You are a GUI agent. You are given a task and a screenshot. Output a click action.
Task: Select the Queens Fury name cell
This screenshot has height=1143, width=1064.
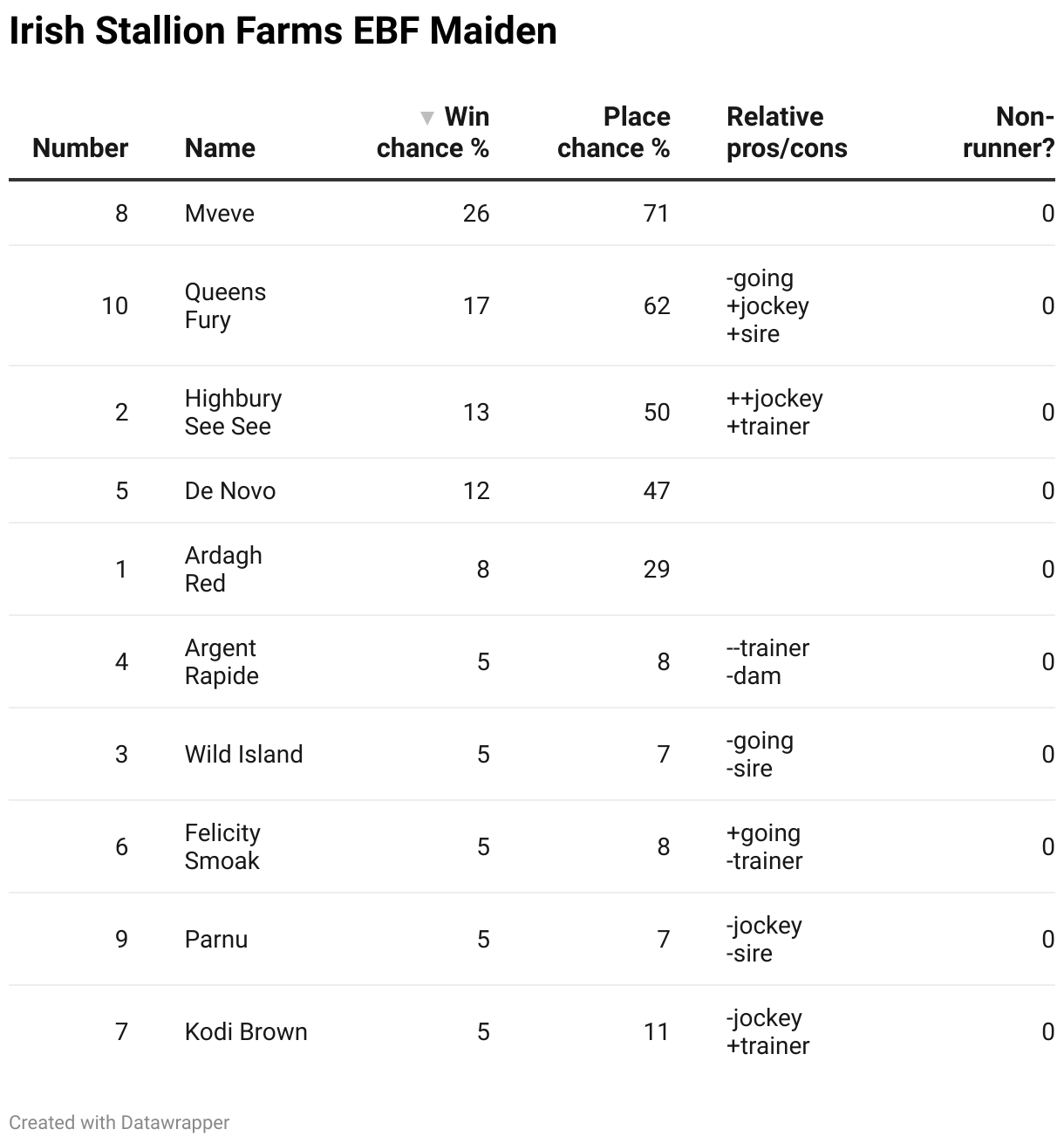[225, 305]
